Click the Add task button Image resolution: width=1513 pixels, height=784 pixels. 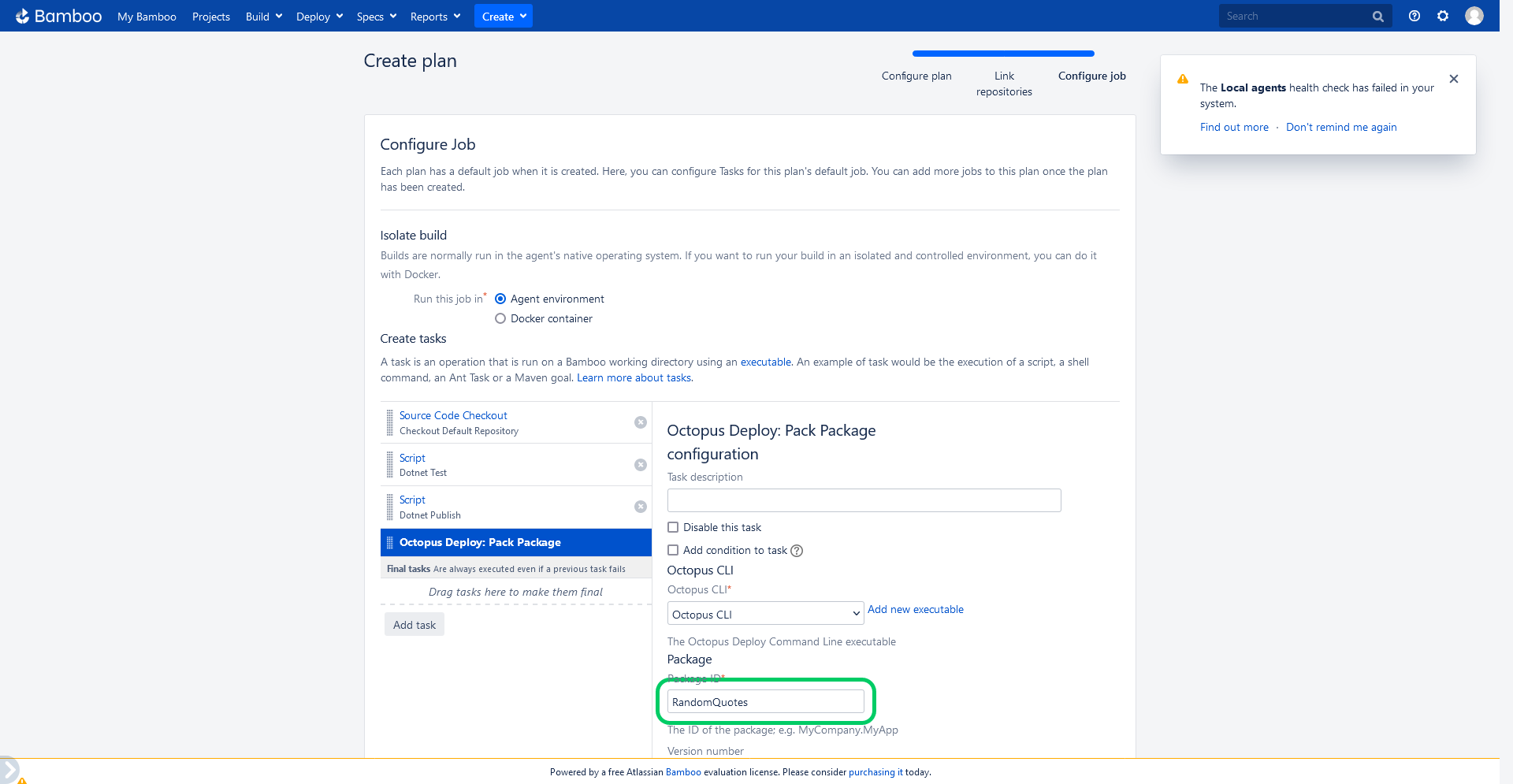coord(414,625)
